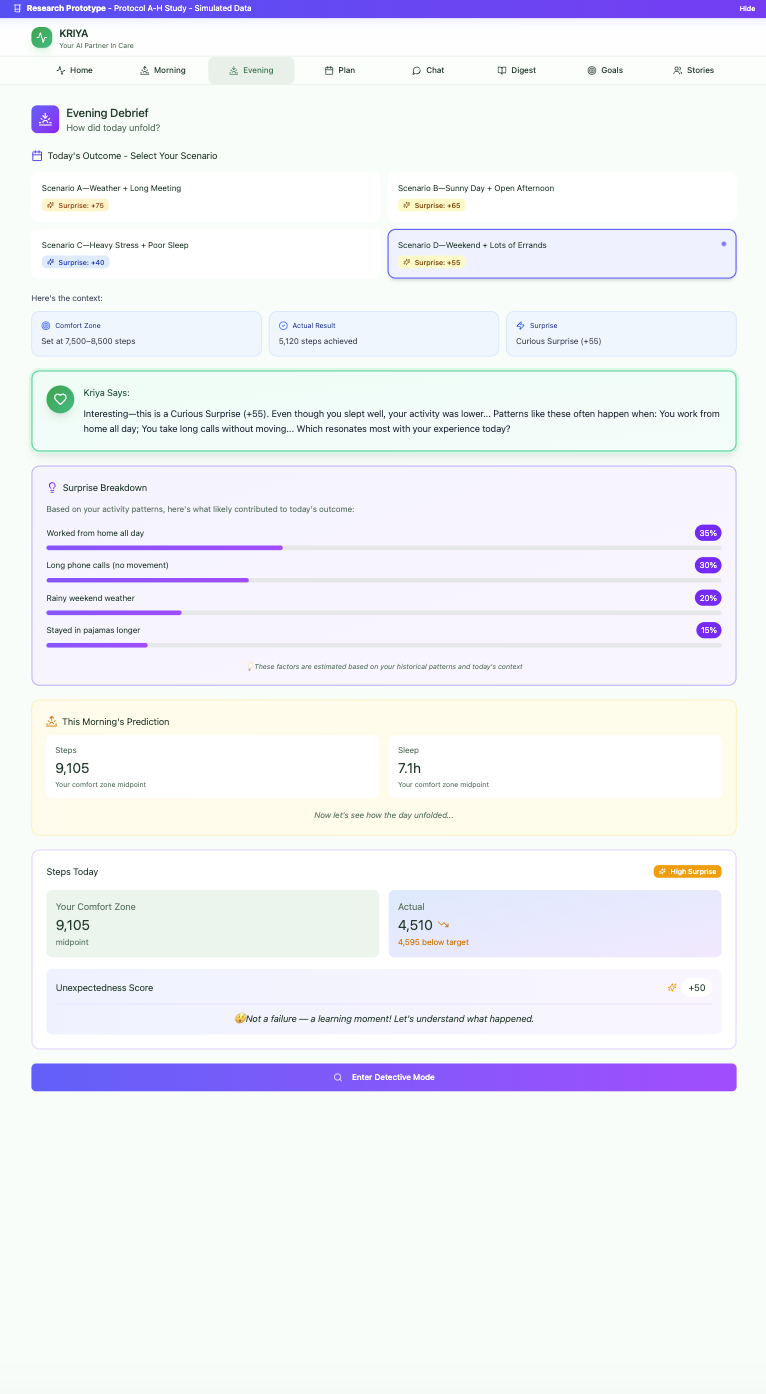The image size is (766, 1394).
Task: Hide the research prototype banner
Action: tap(746, 8)
